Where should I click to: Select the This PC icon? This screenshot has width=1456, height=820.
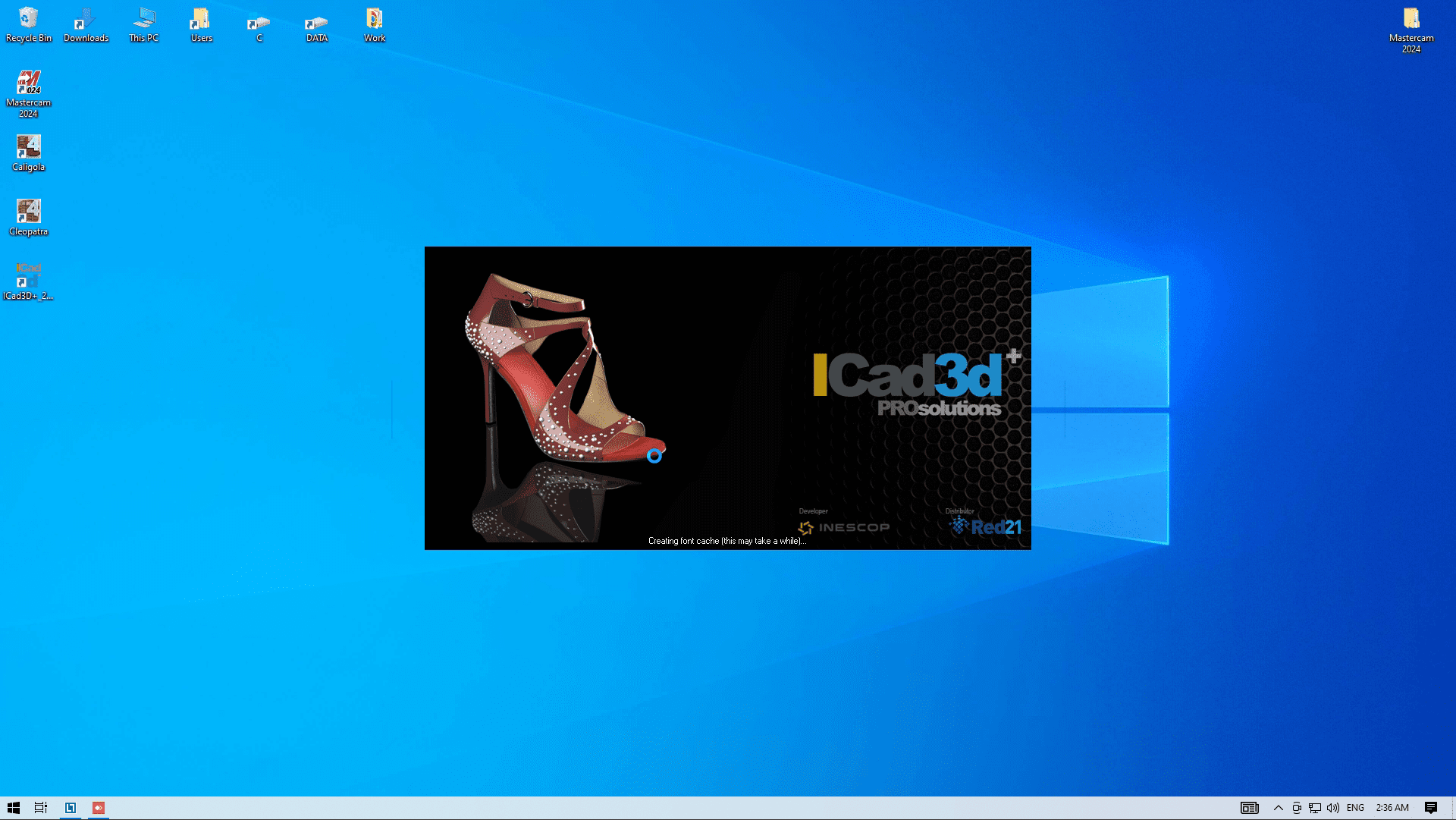(143, 24)
